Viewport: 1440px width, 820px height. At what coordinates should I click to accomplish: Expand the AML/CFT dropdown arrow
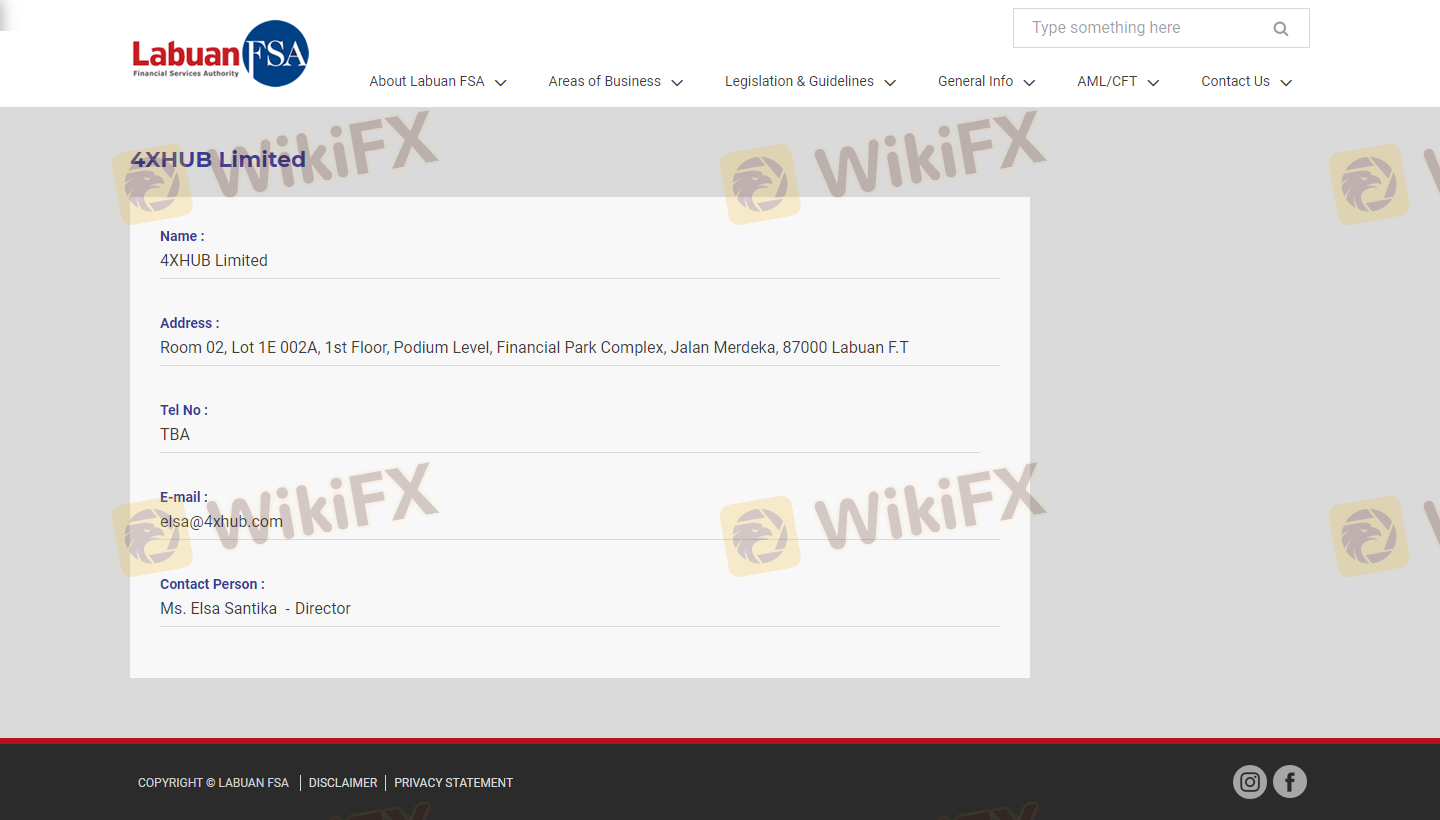(x=1153, y=83)
